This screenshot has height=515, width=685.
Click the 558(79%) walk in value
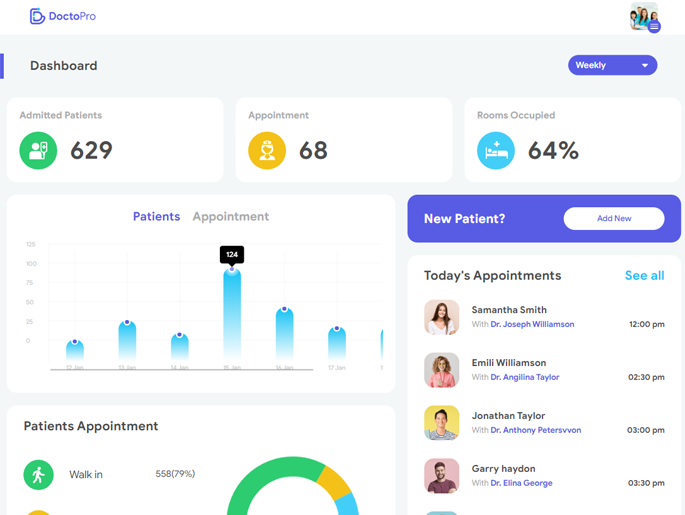tap(175, 474)
